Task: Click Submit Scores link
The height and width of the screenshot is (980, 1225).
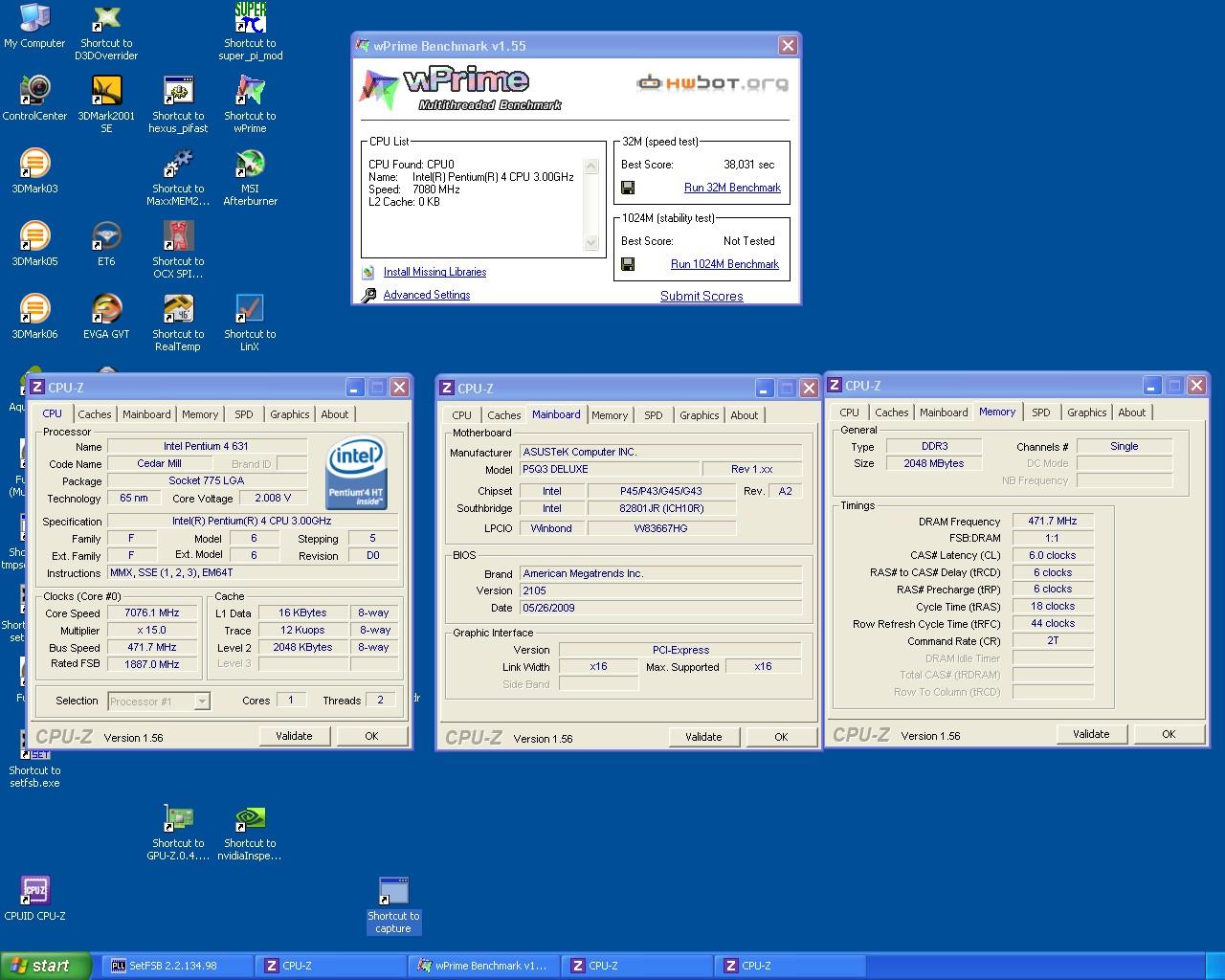Action: [702, 296]
